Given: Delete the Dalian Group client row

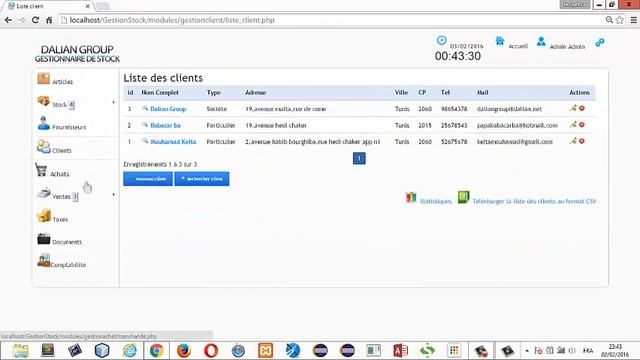Looking at the screenshot, I should pos(582,108).
